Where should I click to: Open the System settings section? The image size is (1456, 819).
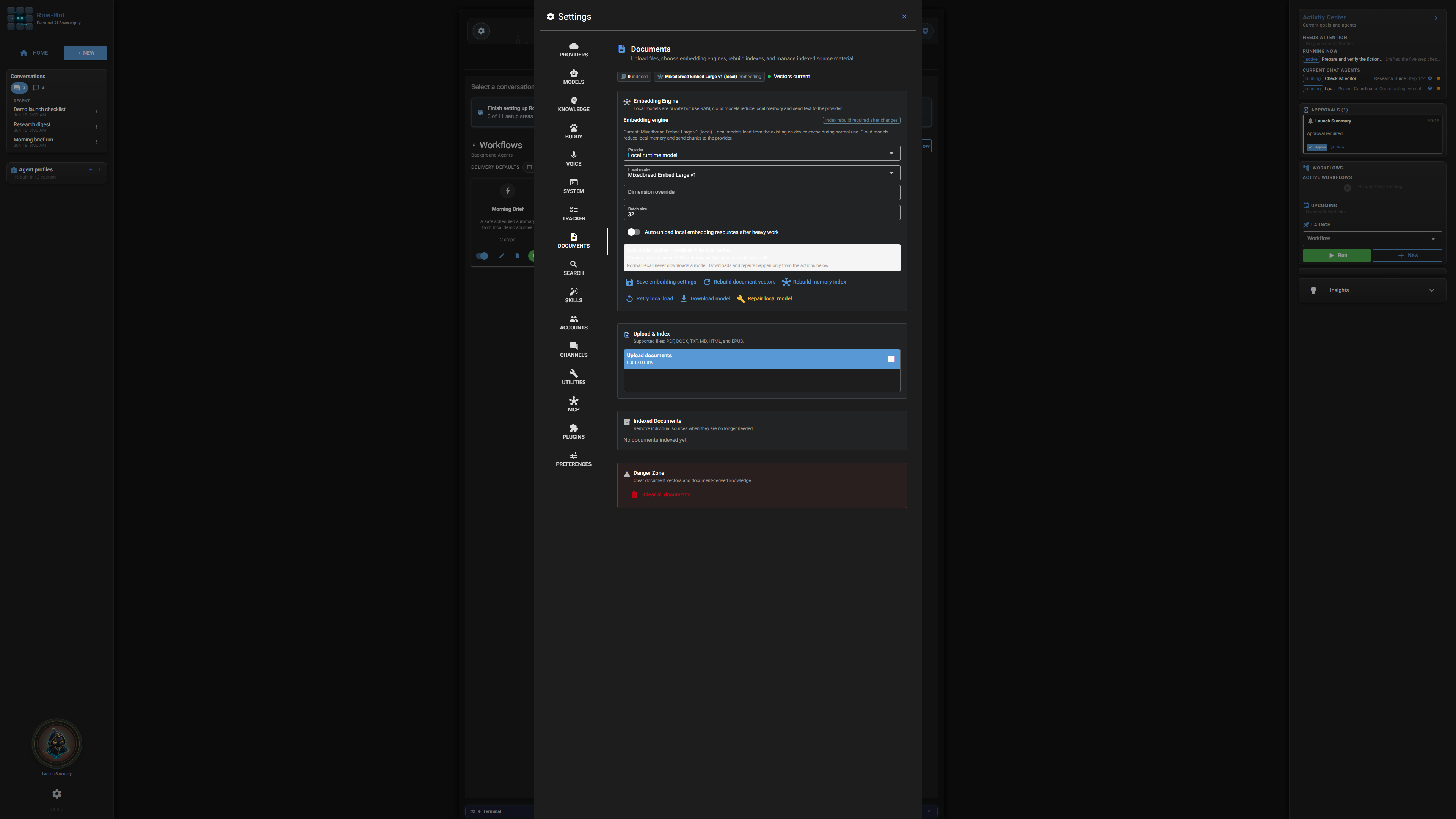(573, 187)
